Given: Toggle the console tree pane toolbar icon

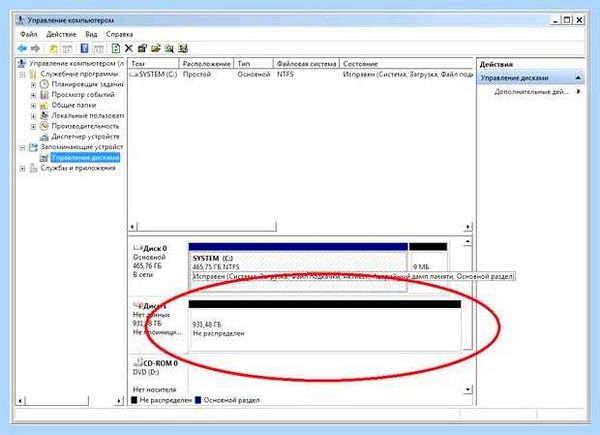Looking at the screenshot, I should (67, 49).
